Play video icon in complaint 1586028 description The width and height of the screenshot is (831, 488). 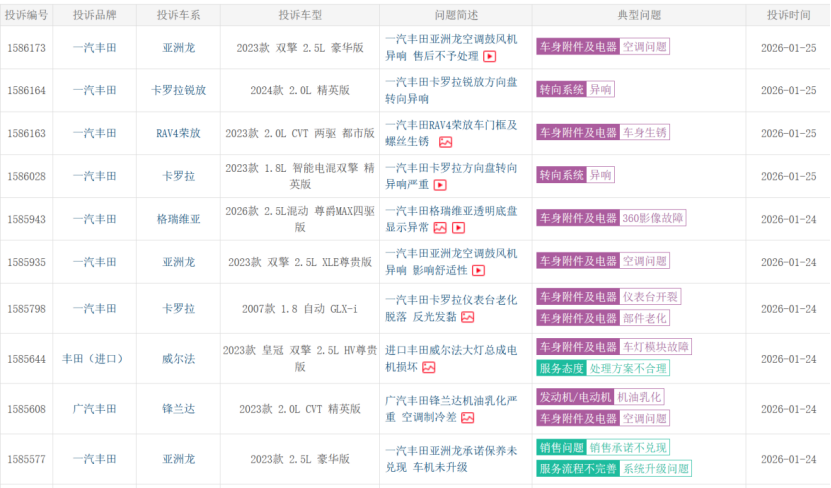440,185
